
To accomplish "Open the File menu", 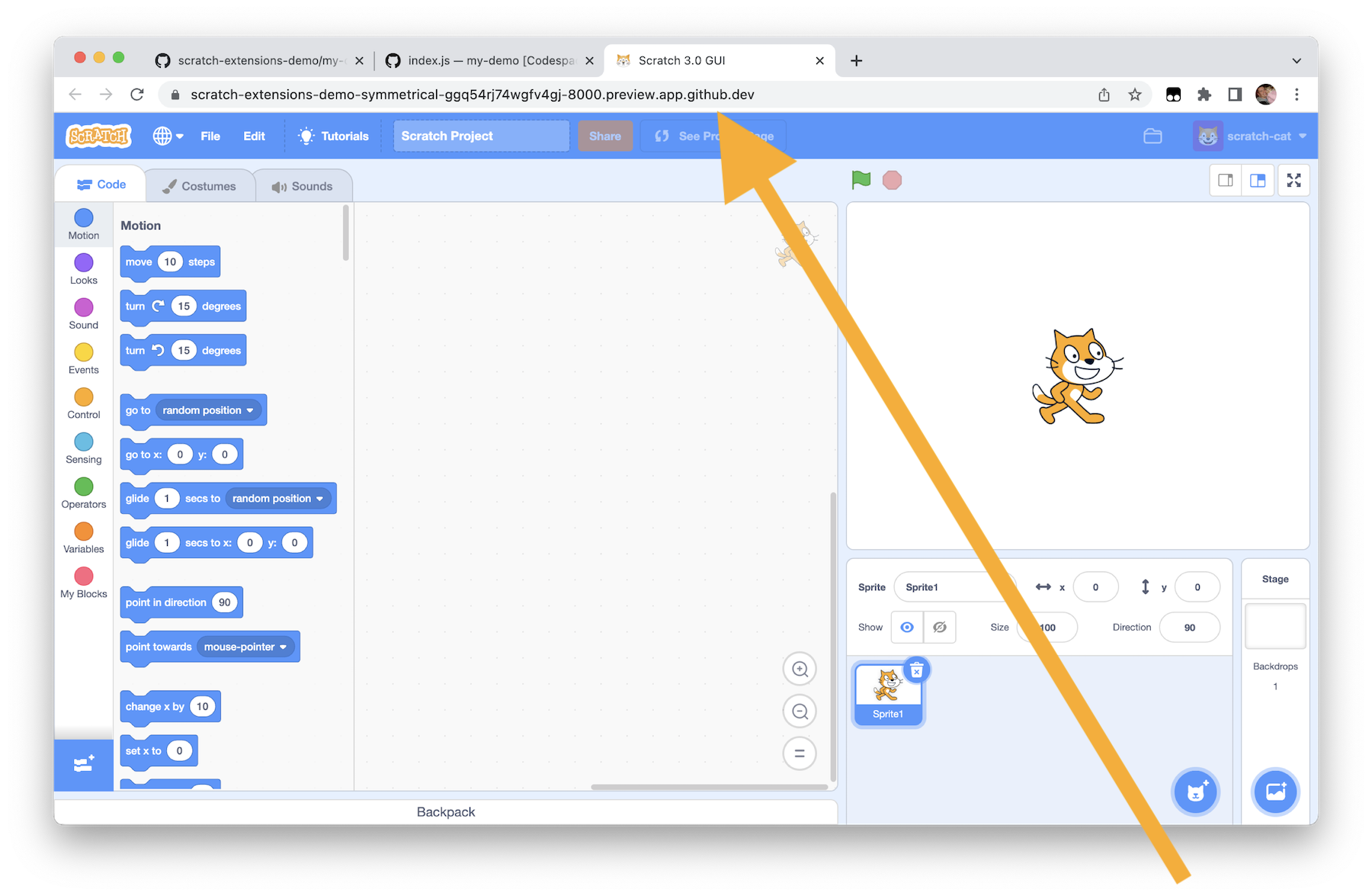I will point(210,136).
